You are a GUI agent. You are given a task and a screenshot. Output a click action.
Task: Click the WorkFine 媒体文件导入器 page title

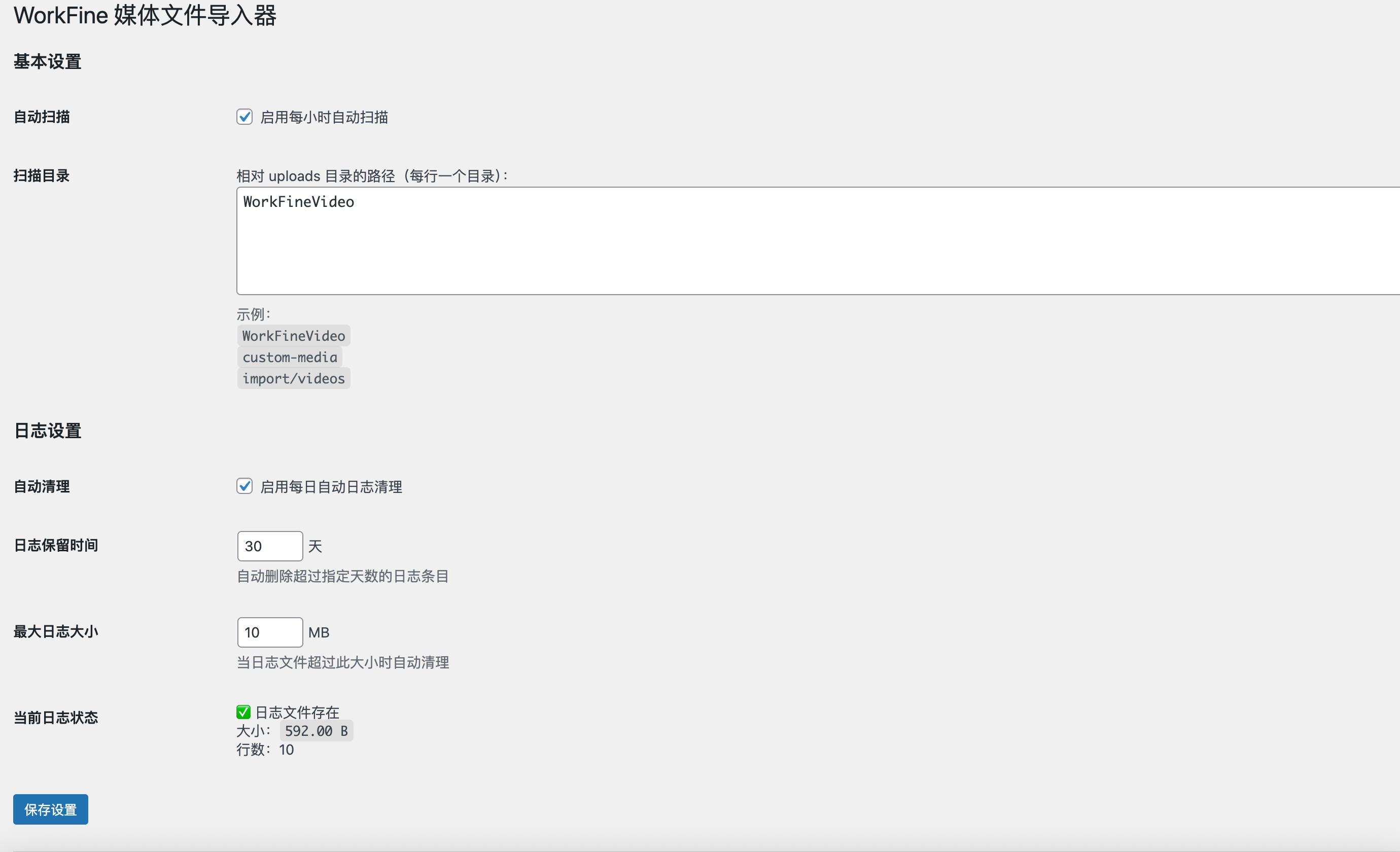pos(145,15)
